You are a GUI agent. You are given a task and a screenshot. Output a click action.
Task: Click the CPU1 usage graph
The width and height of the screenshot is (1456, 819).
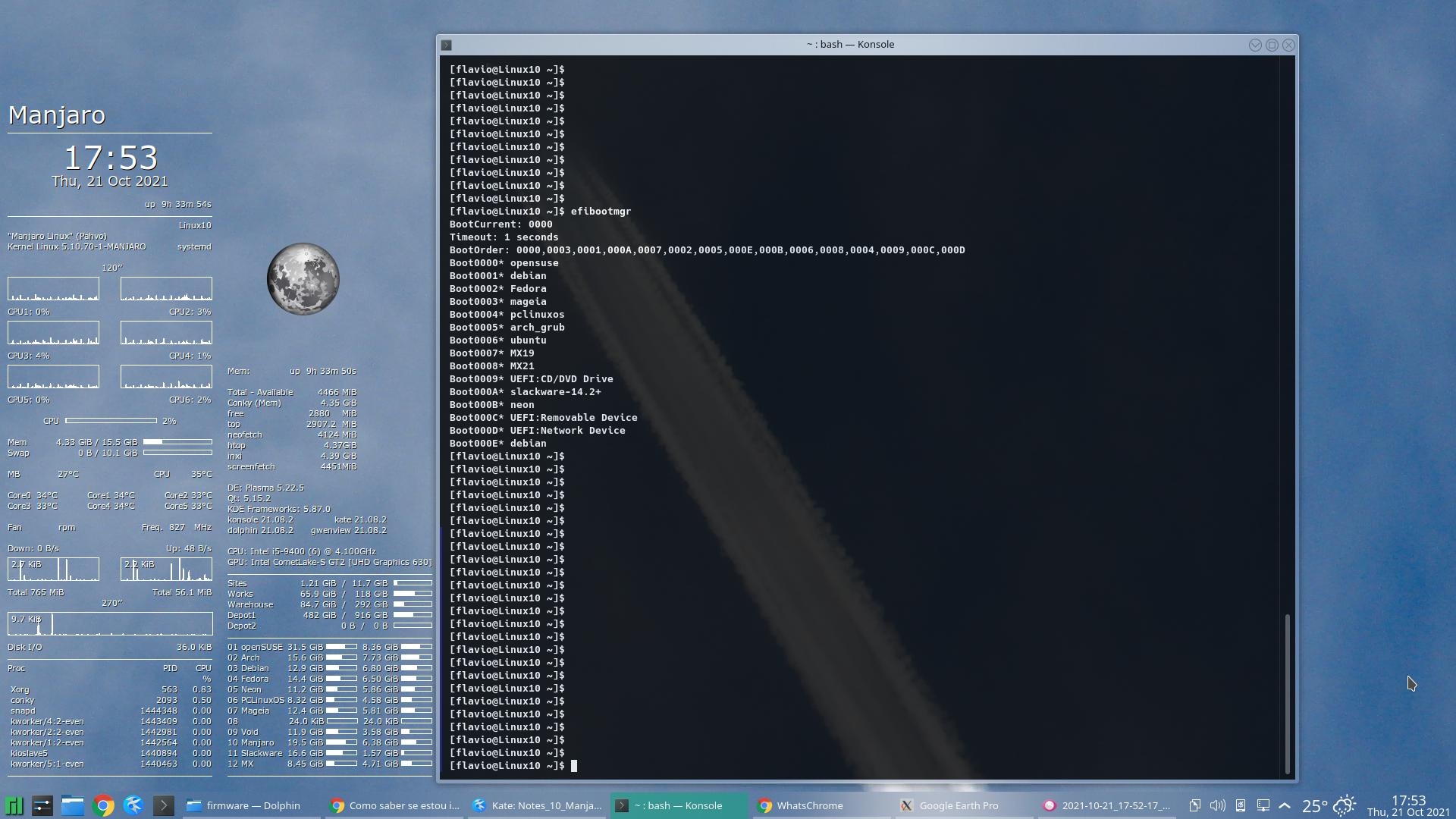(x=53, y=289)
